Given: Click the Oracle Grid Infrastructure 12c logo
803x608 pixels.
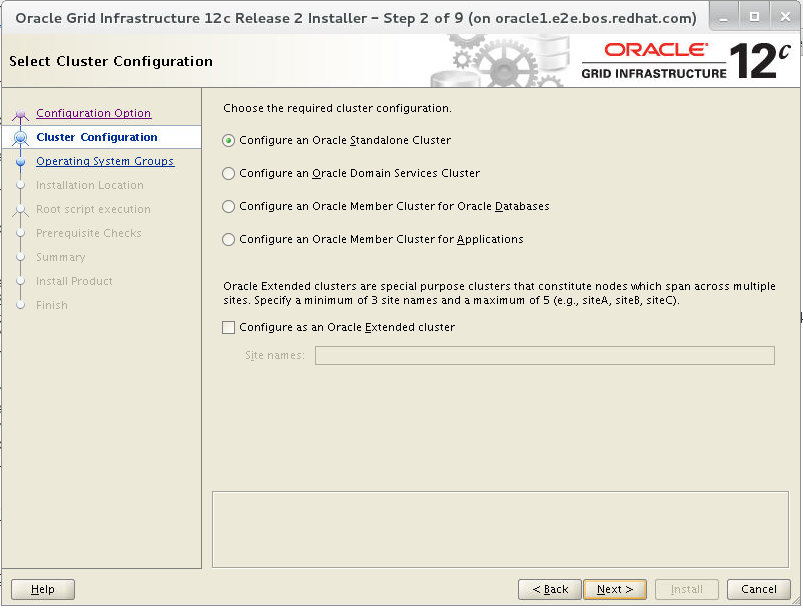Looking at the screenshot, I should [x=685, y=61].
